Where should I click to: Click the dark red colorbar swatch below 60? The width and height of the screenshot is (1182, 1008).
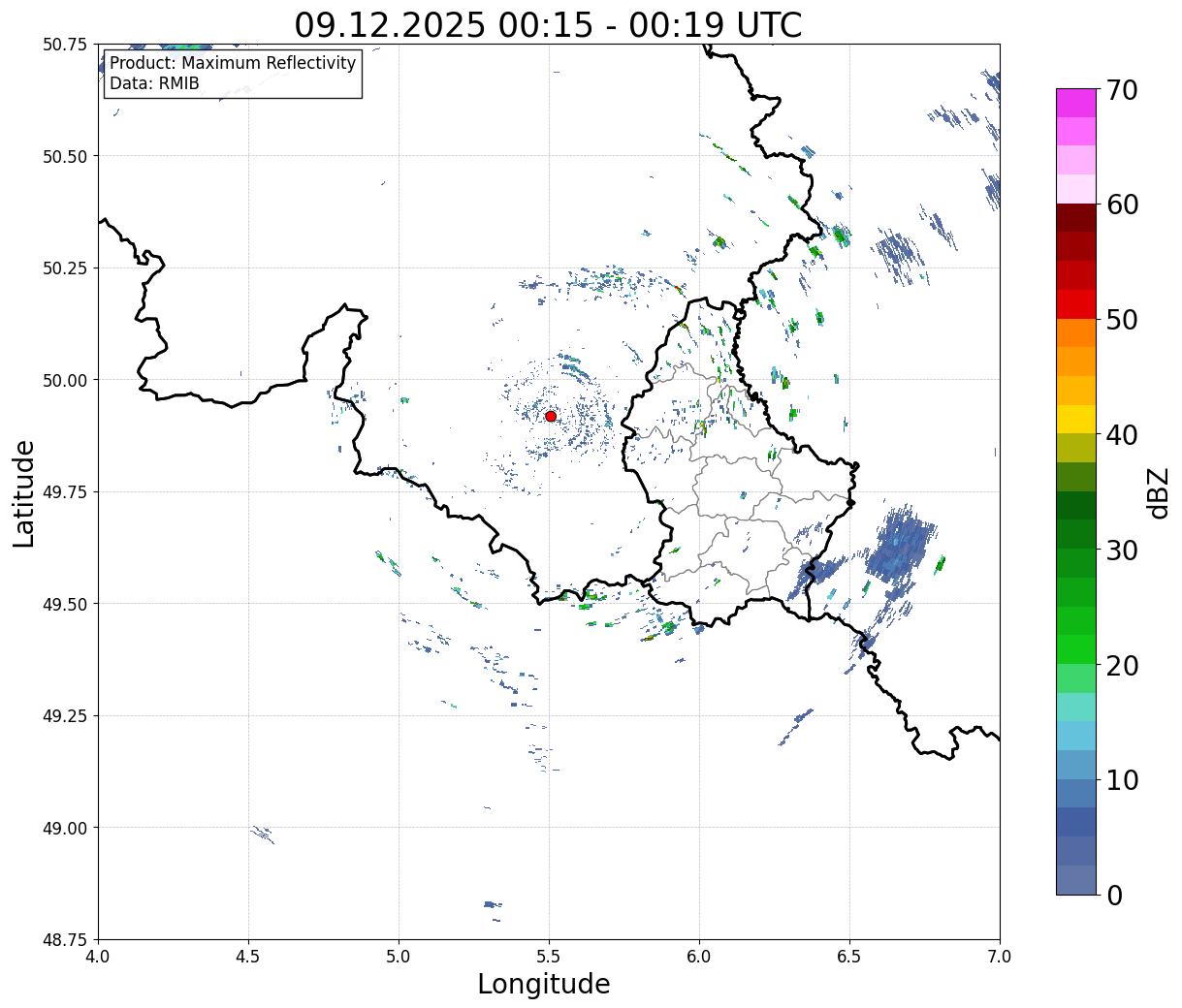coord(1076,217)
